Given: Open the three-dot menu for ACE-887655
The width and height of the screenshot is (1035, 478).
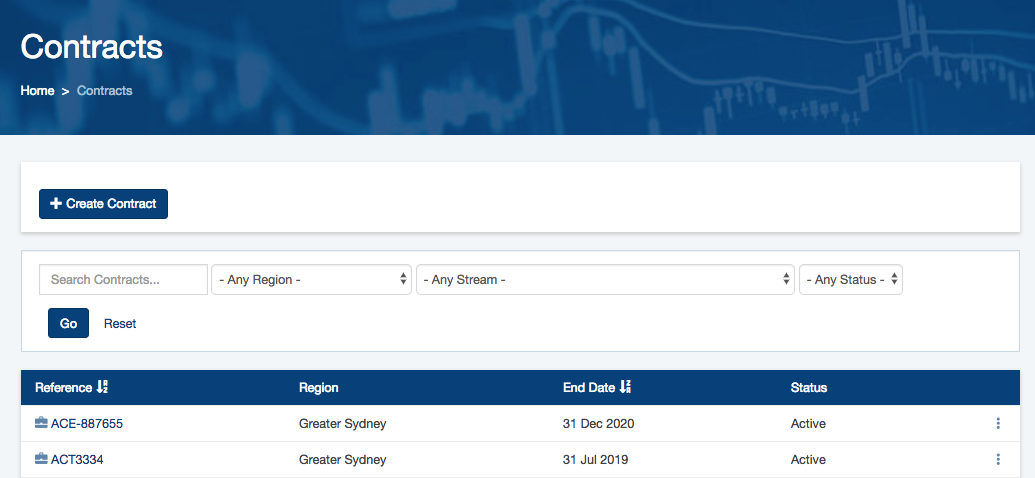Looking at the screenshot, I should [998, 423].
